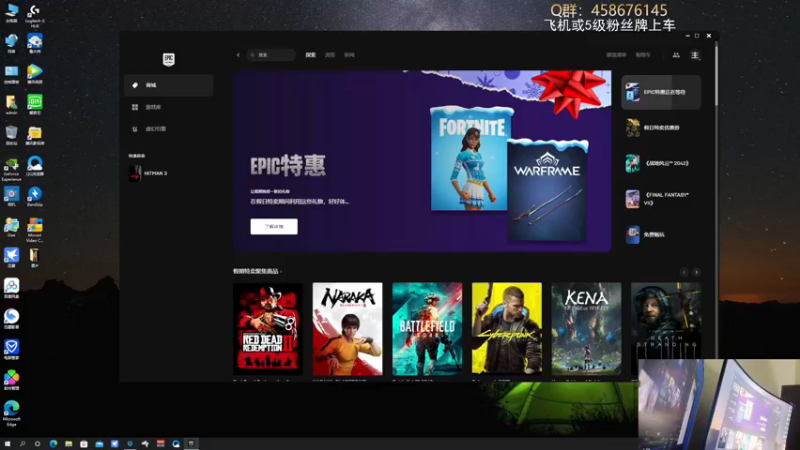Open the Death Stranding game cover
The height and width of the screenshot is (450, 800).
coord(666,329)
